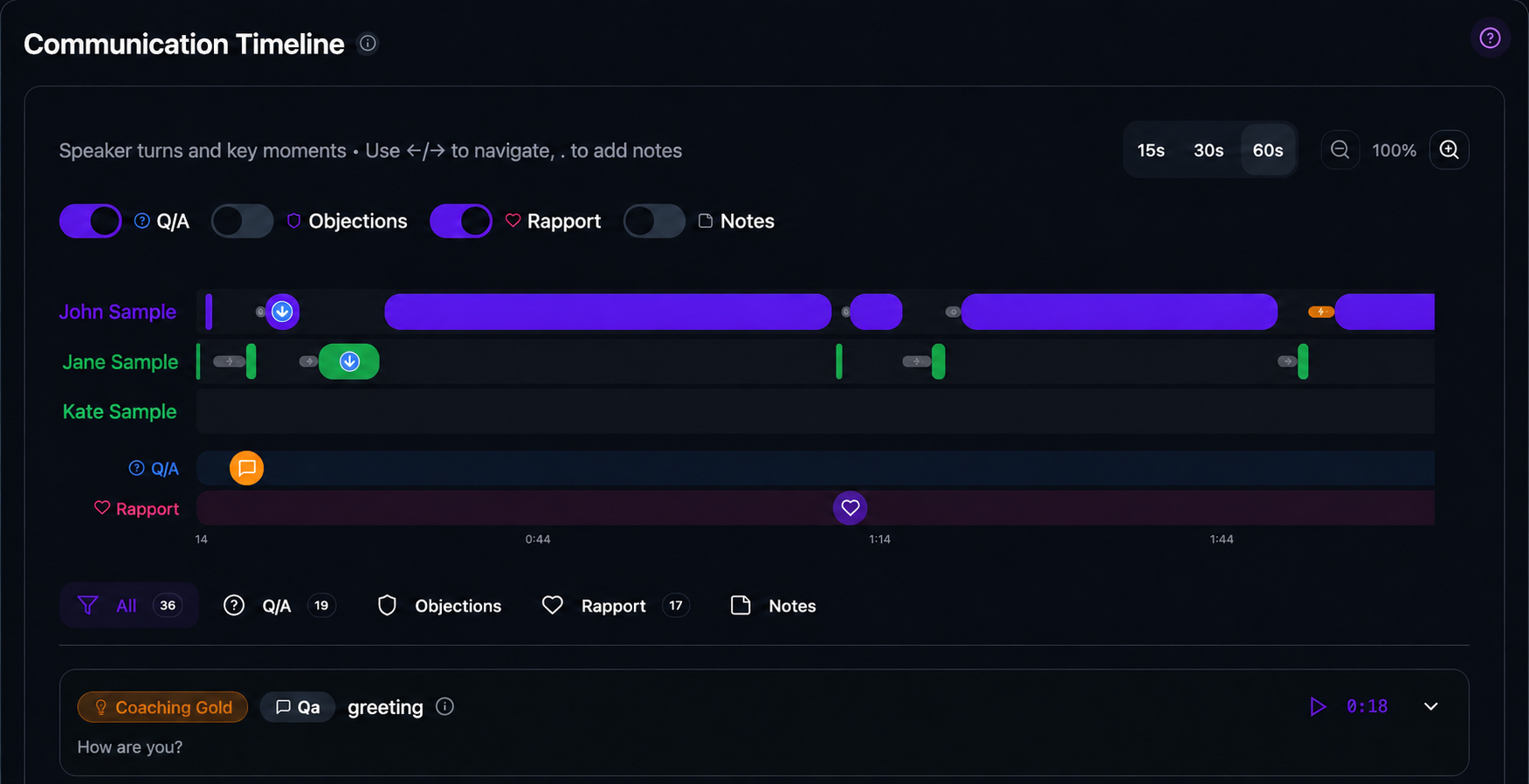Click the 0:18 timestamp on greeting card
Viewport: 1529px width, 784px height.
pyautogui.click(x=1367, y=706)
